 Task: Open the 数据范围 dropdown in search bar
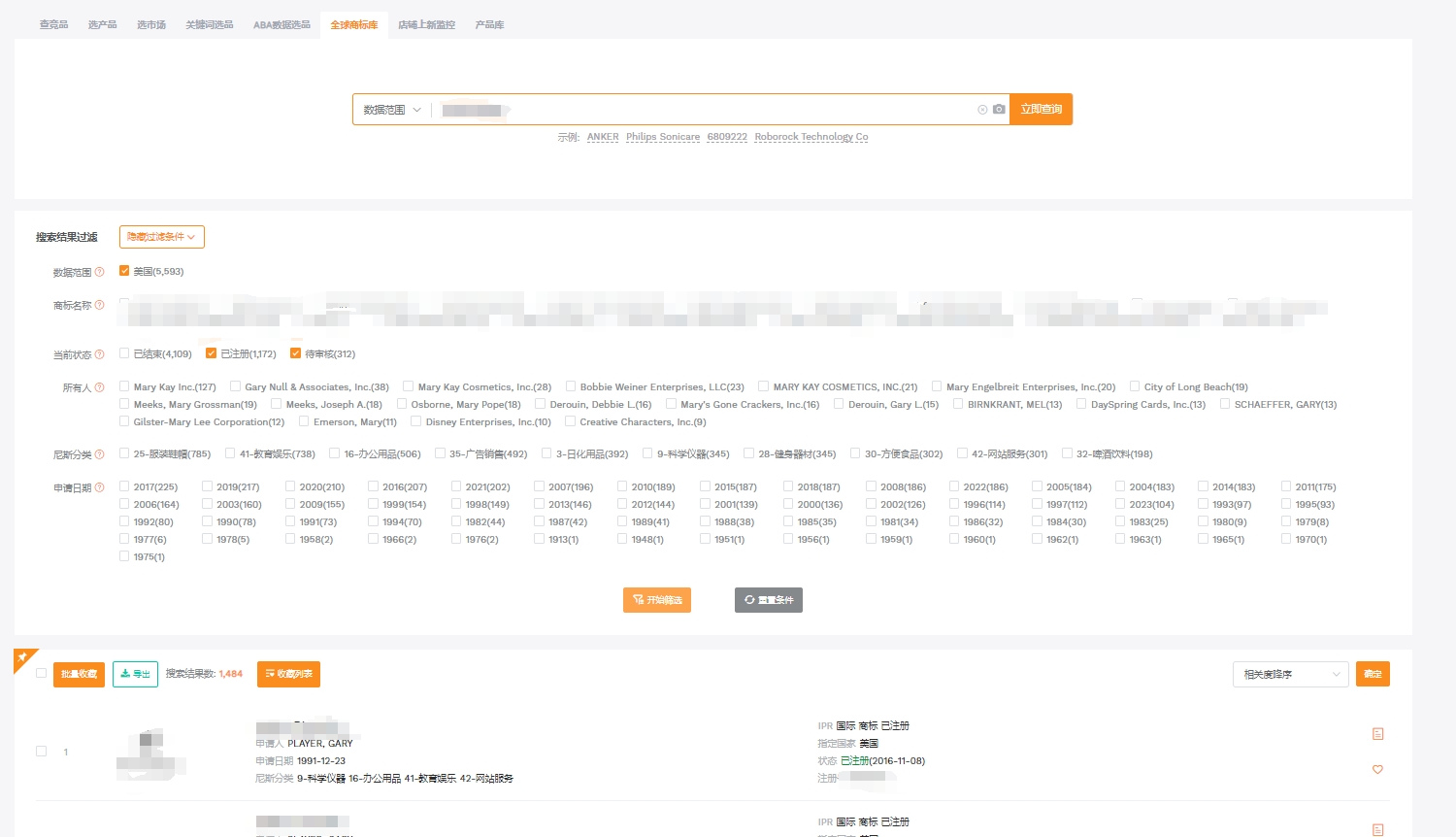click(x=392, y=110)
